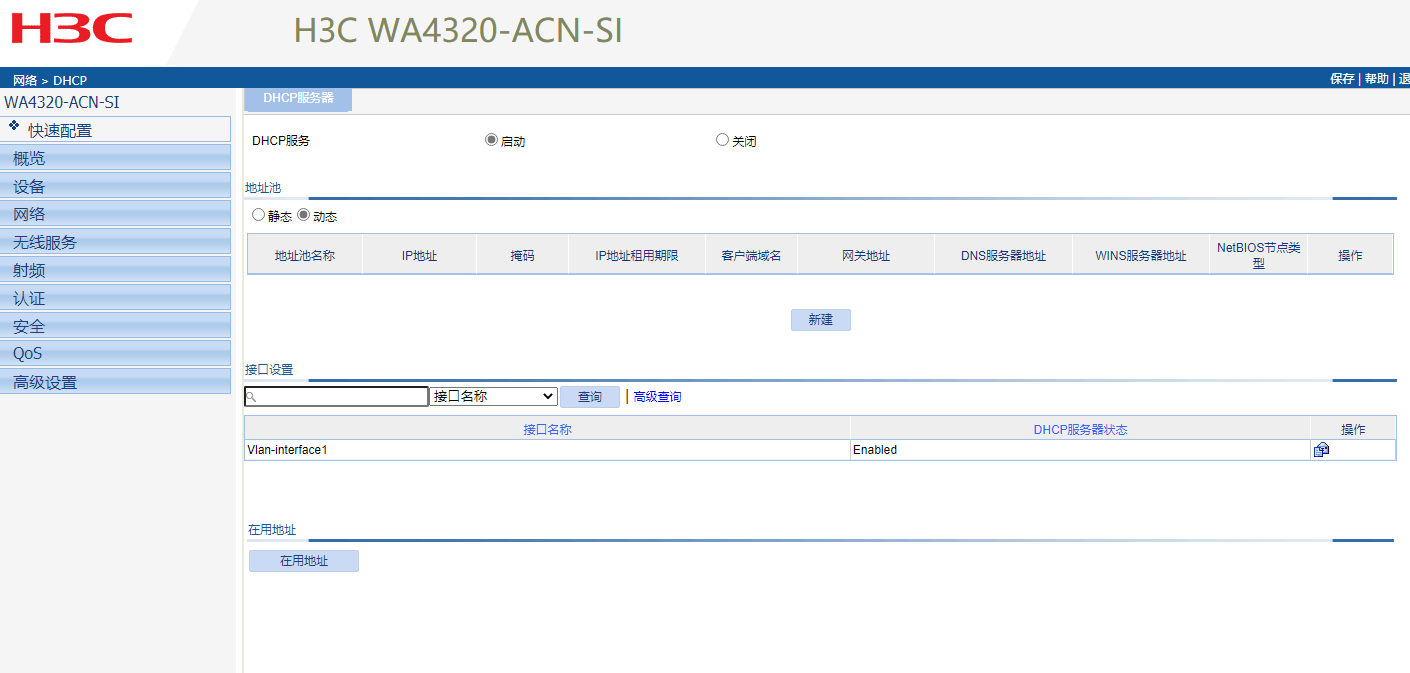Click the edit icon for Vlan-interface1
The width and height of the screenshot is (1410, 673).
(1321, 450)
